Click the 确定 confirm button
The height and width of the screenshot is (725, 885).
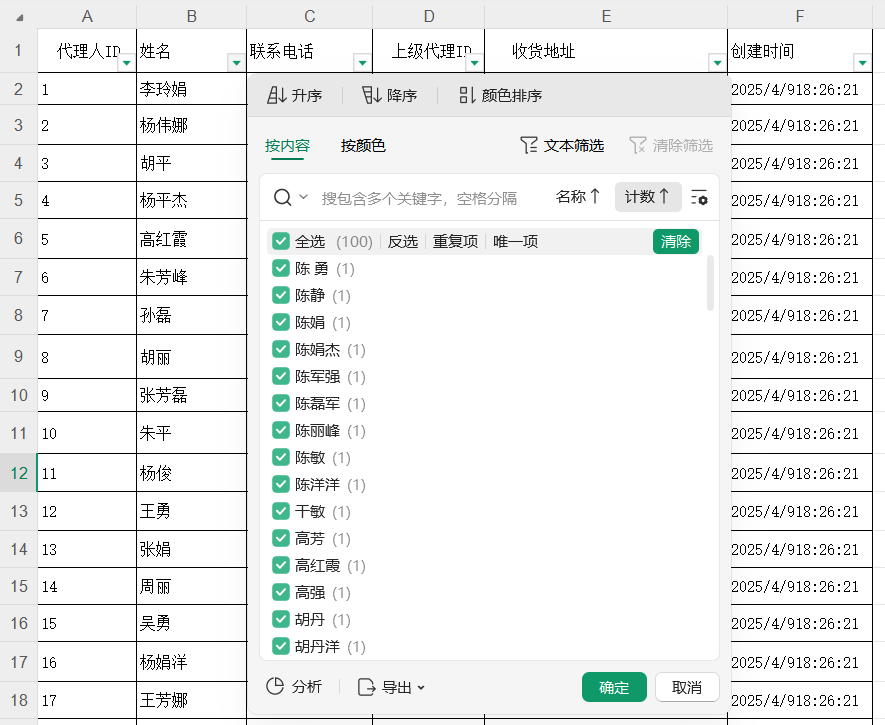(614, 687)
